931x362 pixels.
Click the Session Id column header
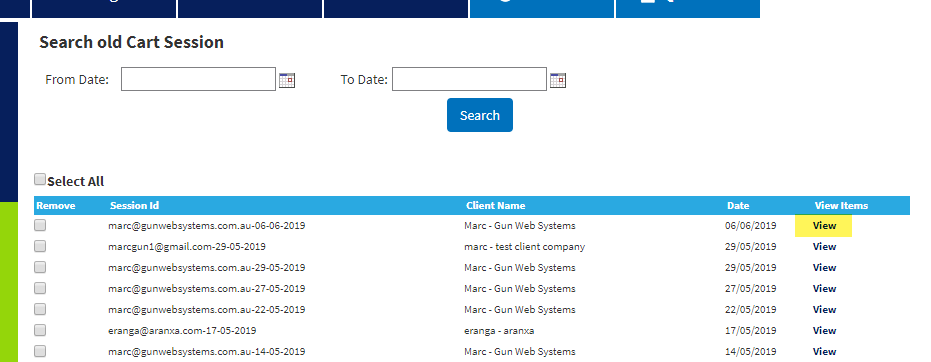pos(134,206)
